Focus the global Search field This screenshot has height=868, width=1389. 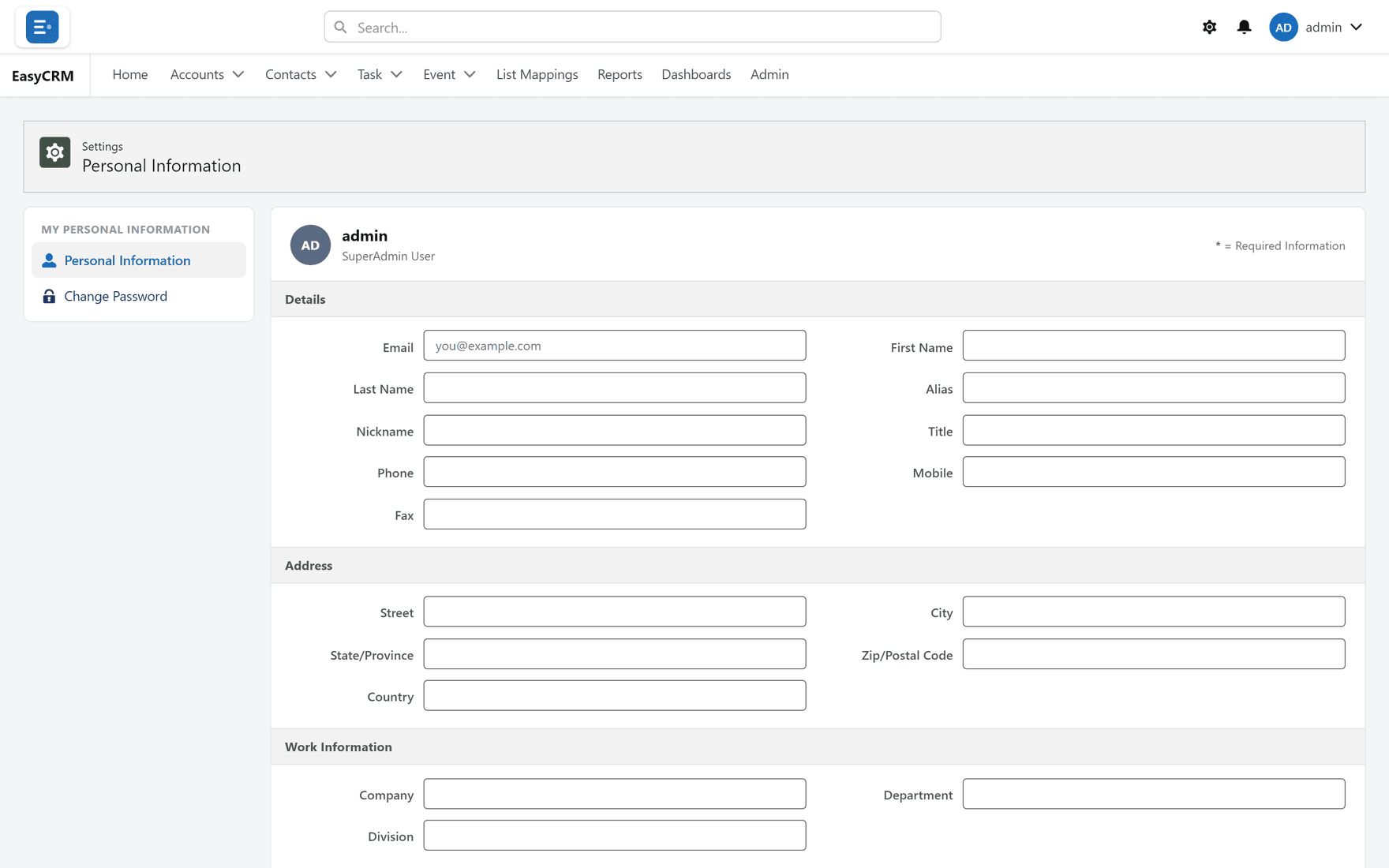click(x=632, y=27)
